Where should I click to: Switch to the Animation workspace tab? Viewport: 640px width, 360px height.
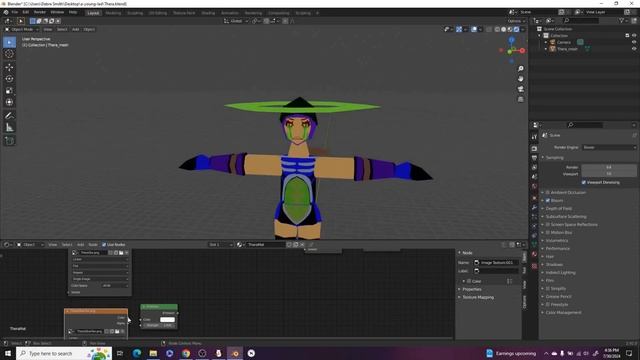point(230,13)
